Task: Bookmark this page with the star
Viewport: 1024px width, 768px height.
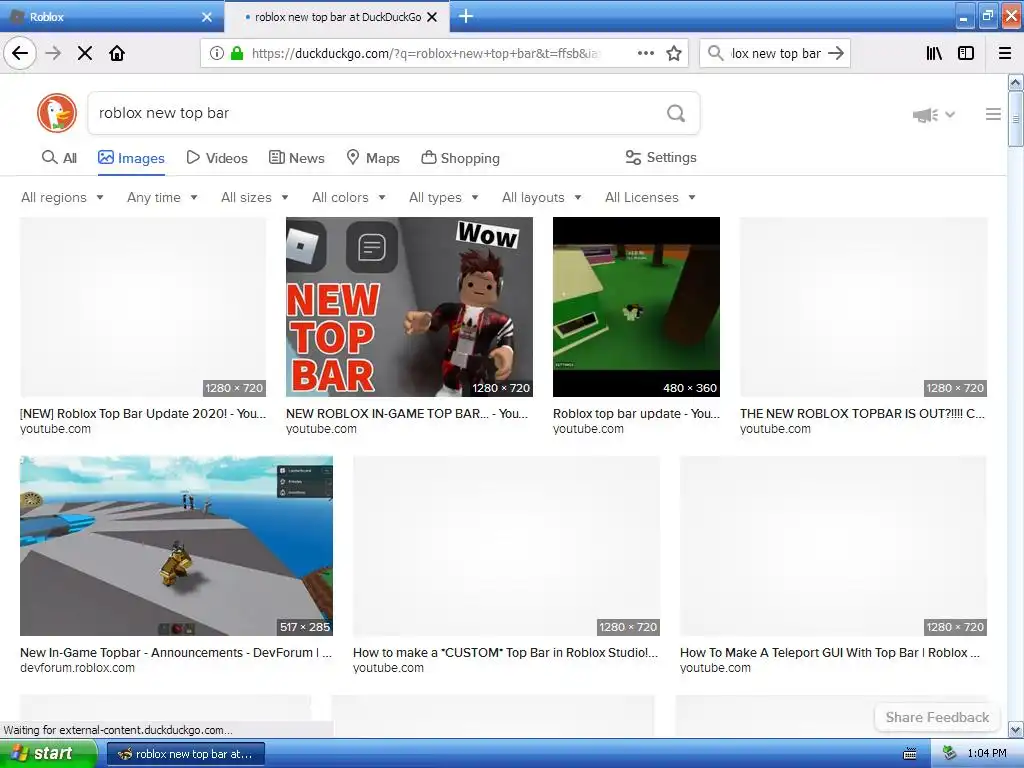Action: [674, 53]
